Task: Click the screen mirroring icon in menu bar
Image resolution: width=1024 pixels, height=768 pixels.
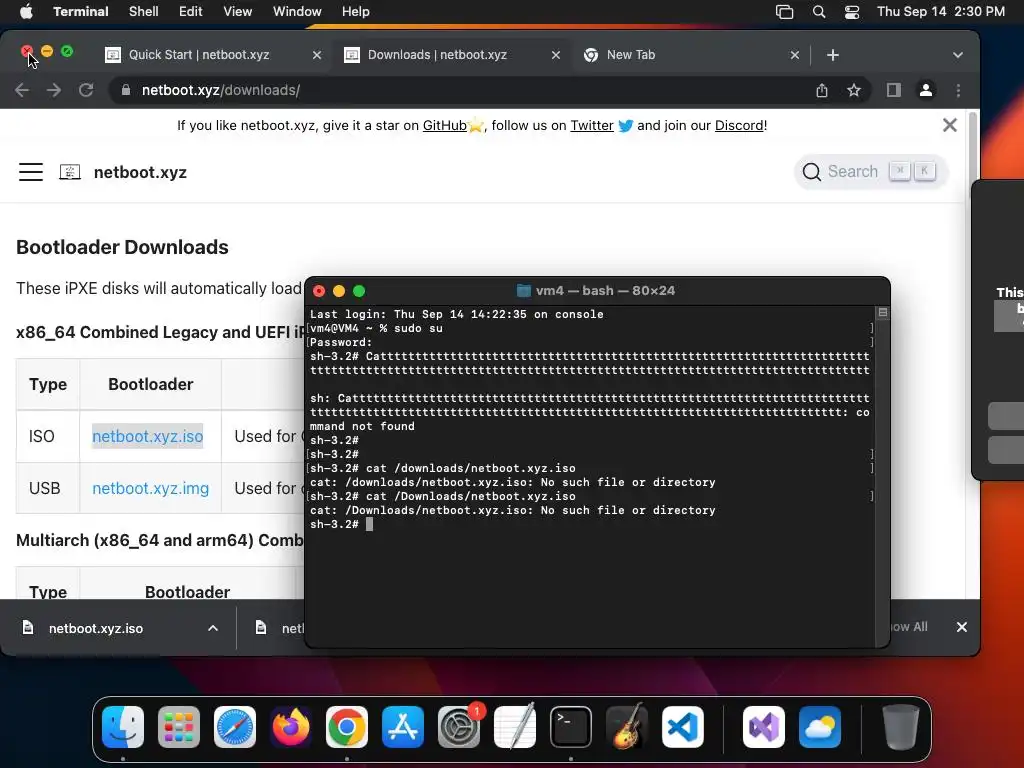Action: 784,12
